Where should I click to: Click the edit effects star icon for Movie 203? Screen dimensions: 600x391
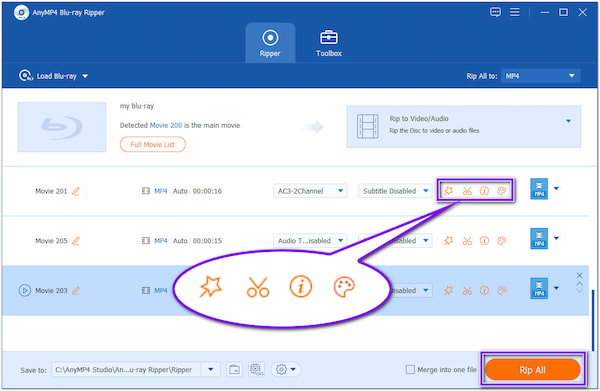(x=448, y=291)
